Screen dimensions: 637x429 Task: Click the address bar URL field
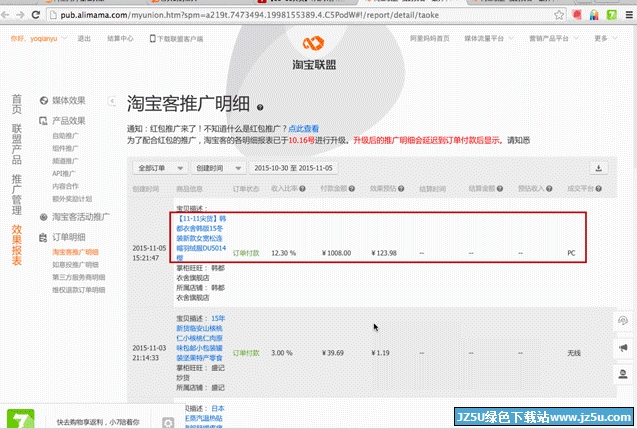(301, 15)
